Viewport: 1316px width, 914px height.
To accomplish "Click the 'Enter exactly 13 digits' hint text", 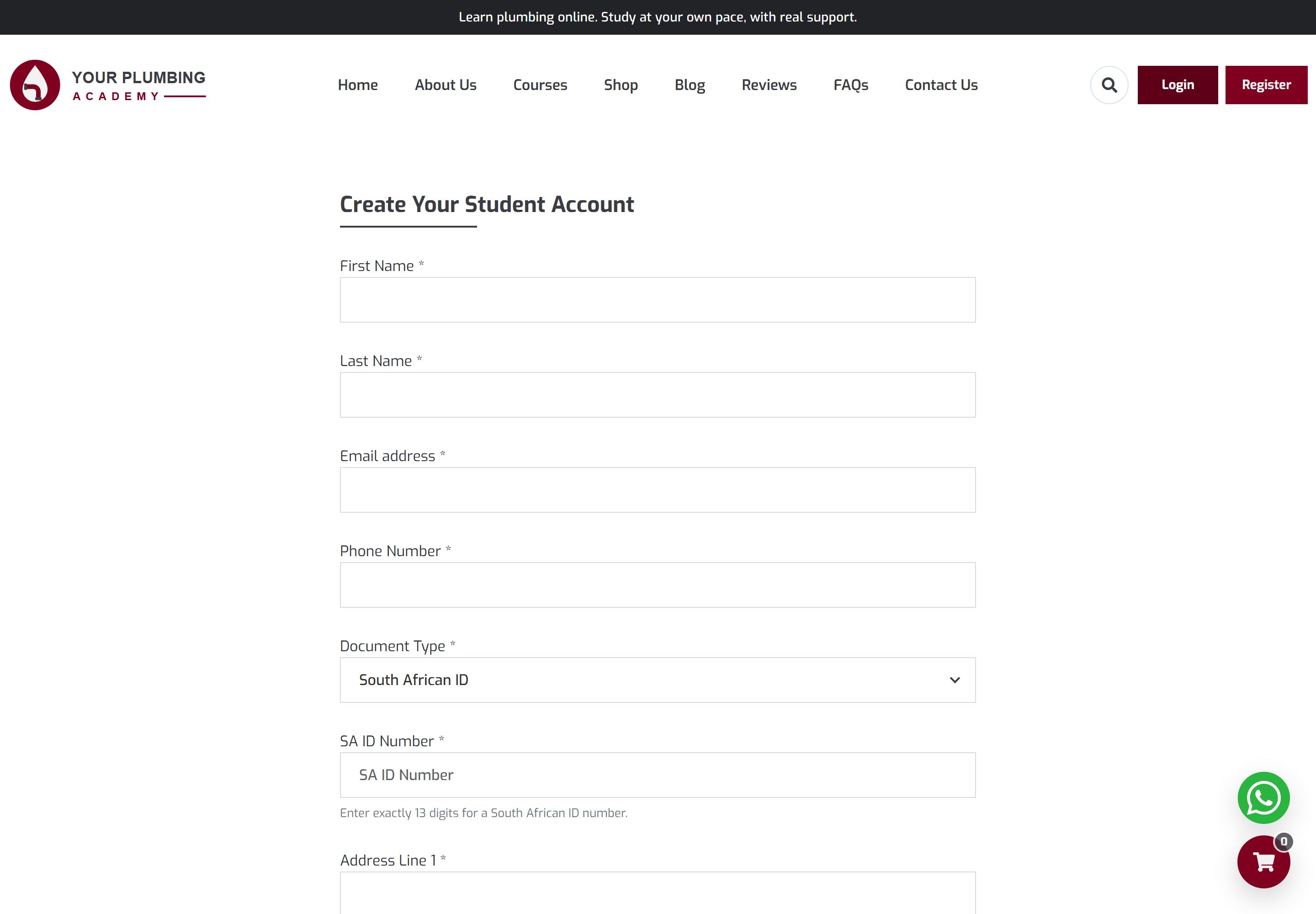I will click(x=483, y=813).
